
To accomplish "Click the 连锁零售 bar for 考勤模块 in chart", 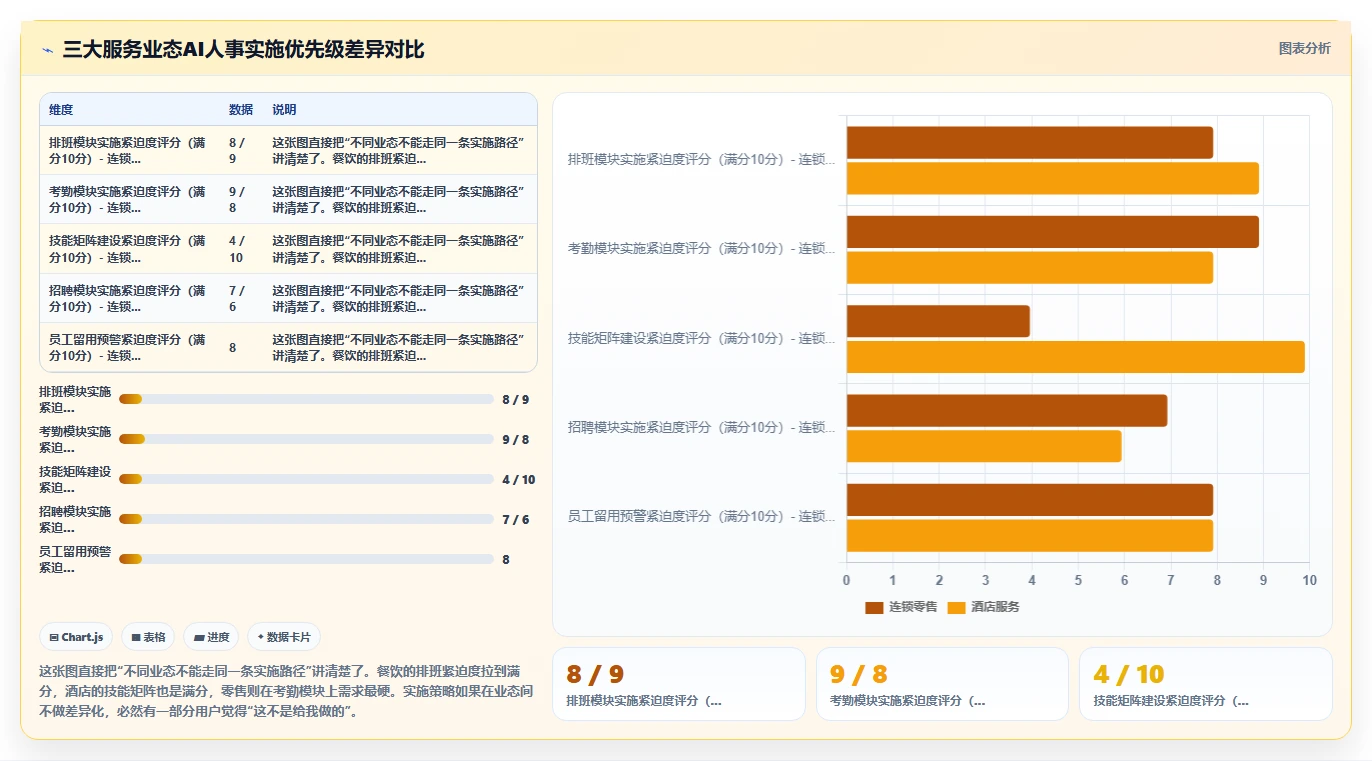I will (1053, 231).
